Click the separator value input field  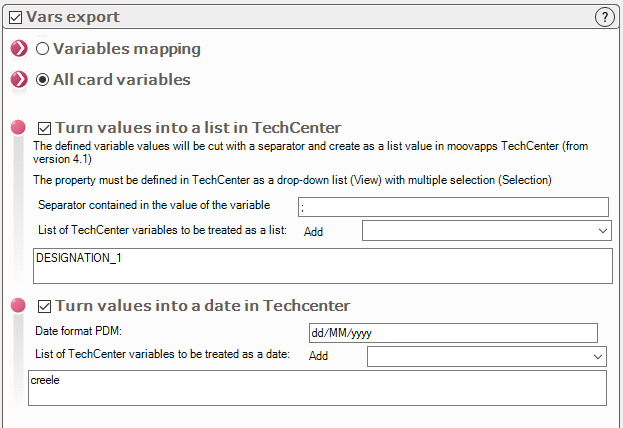[x=453, y=207]
